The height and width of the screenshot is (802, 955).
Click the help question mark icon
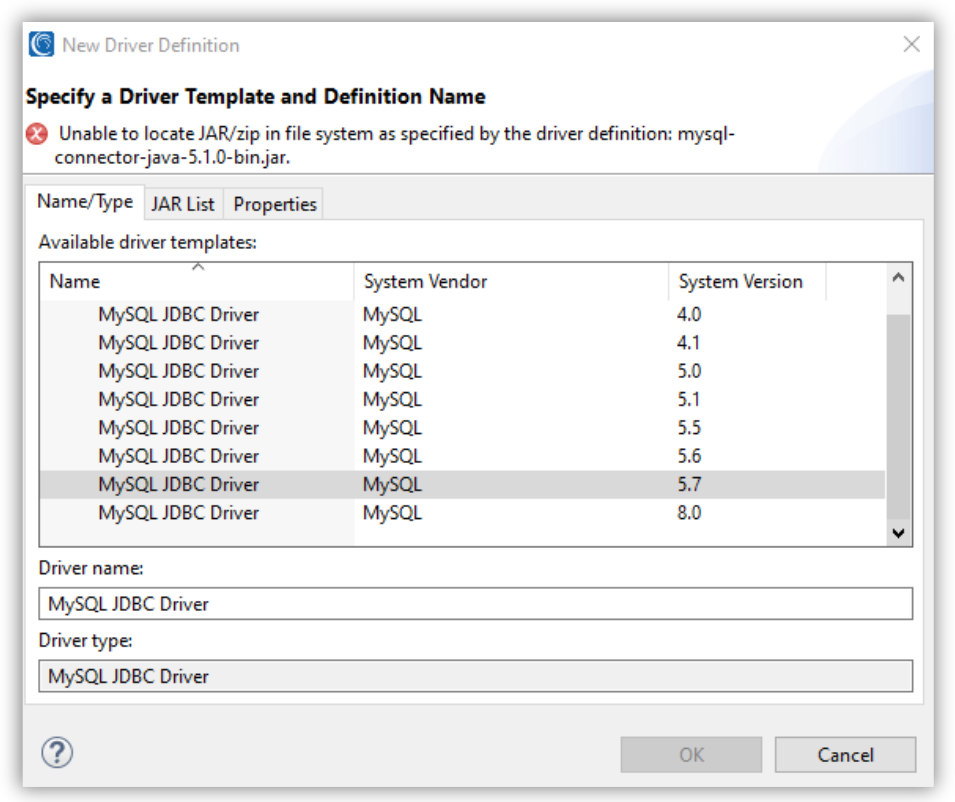tap(57, 753)
